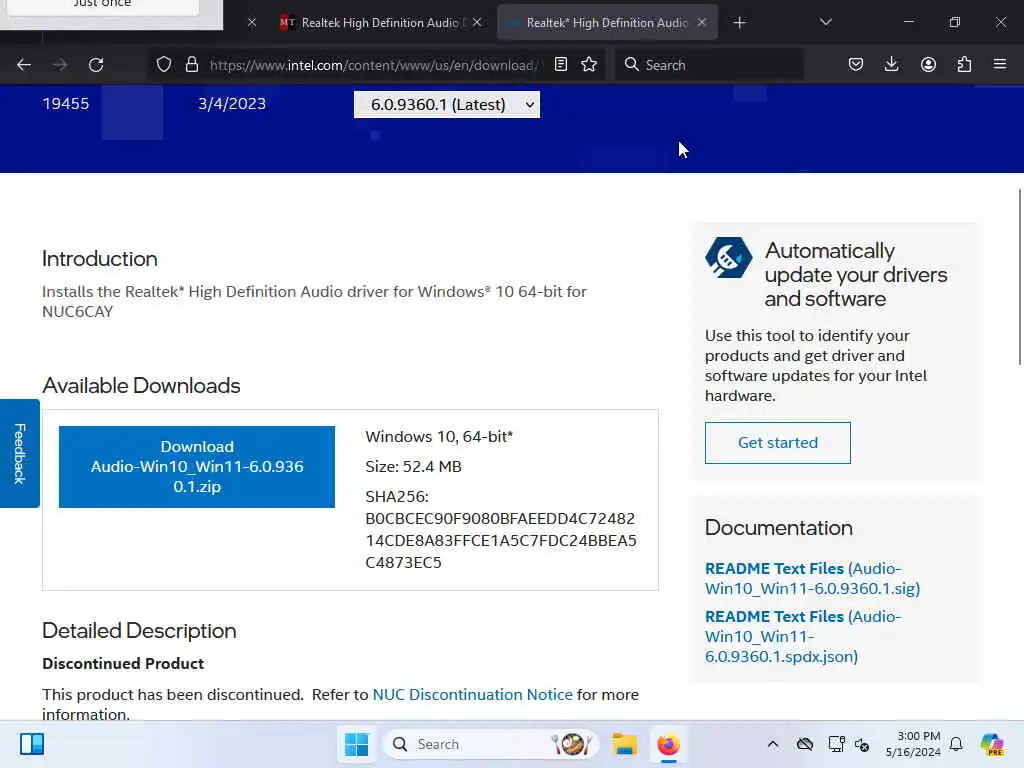Viewport: 1024px width, 768px height.
Task: Launch Copilot preview from taskbar
Action: click(x=992, y=744)
